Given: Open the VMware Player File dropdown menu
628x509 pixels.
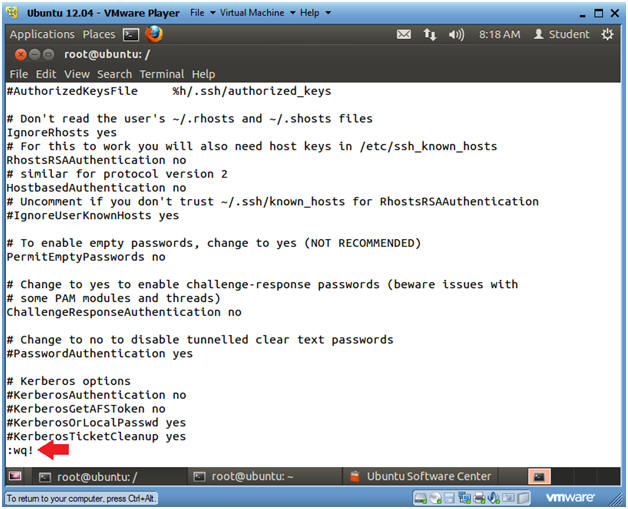Looking at the screenshot, I should 202,13.
